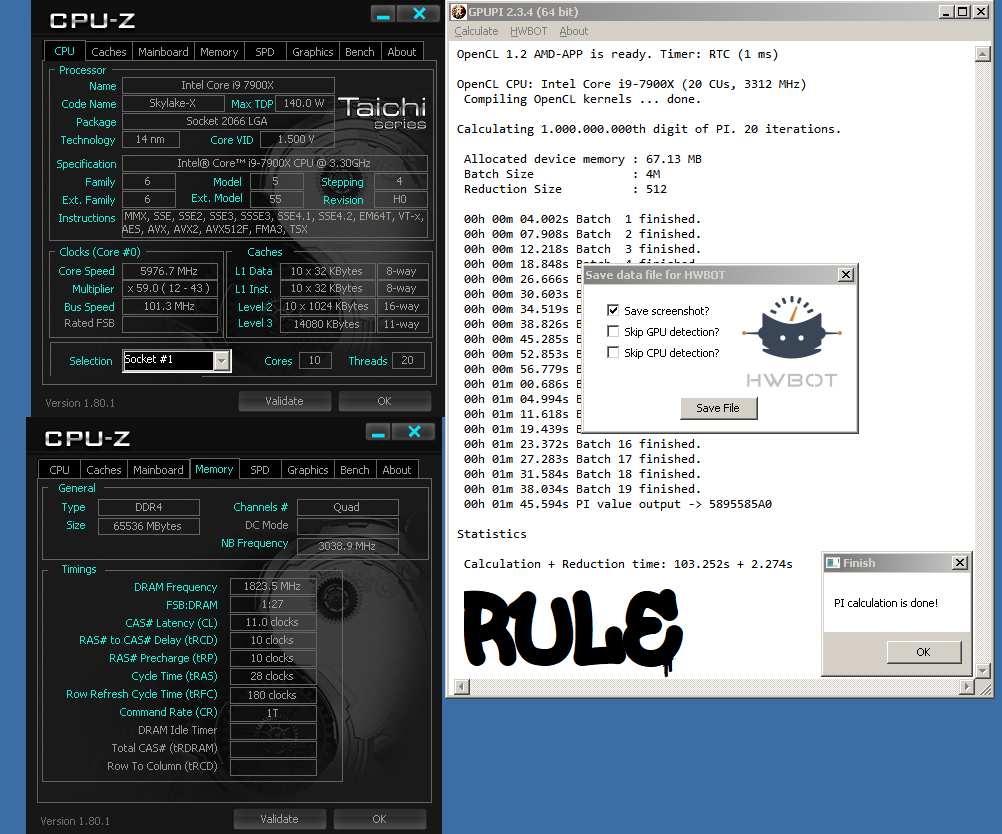Image resolution: width=1002 pixels, height=834 pixels.
Task: Switch to Graphics tab in top CPU-Z
Action: (x=312, y=52)
